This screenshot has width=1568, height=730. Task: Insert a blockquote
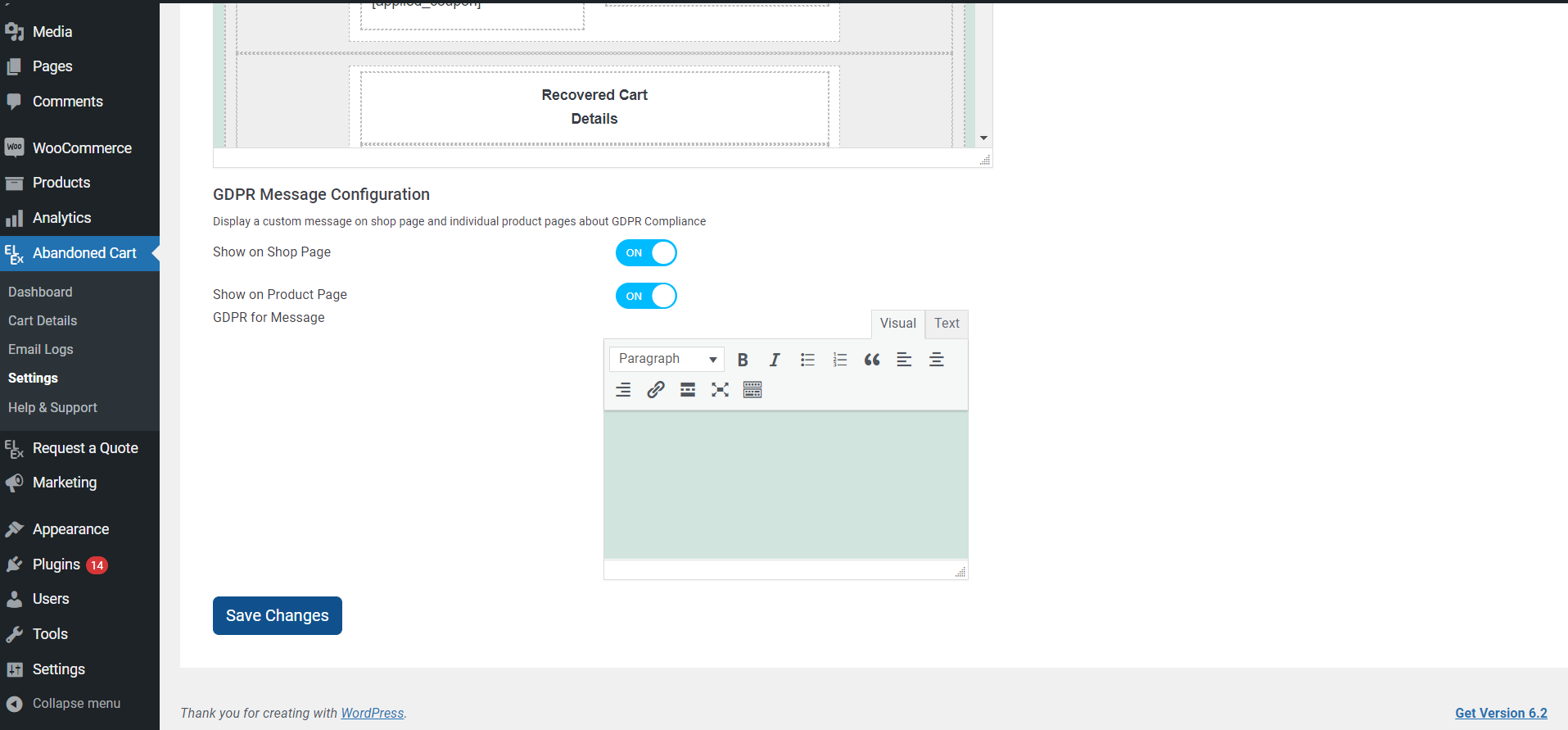click(872, 360)
